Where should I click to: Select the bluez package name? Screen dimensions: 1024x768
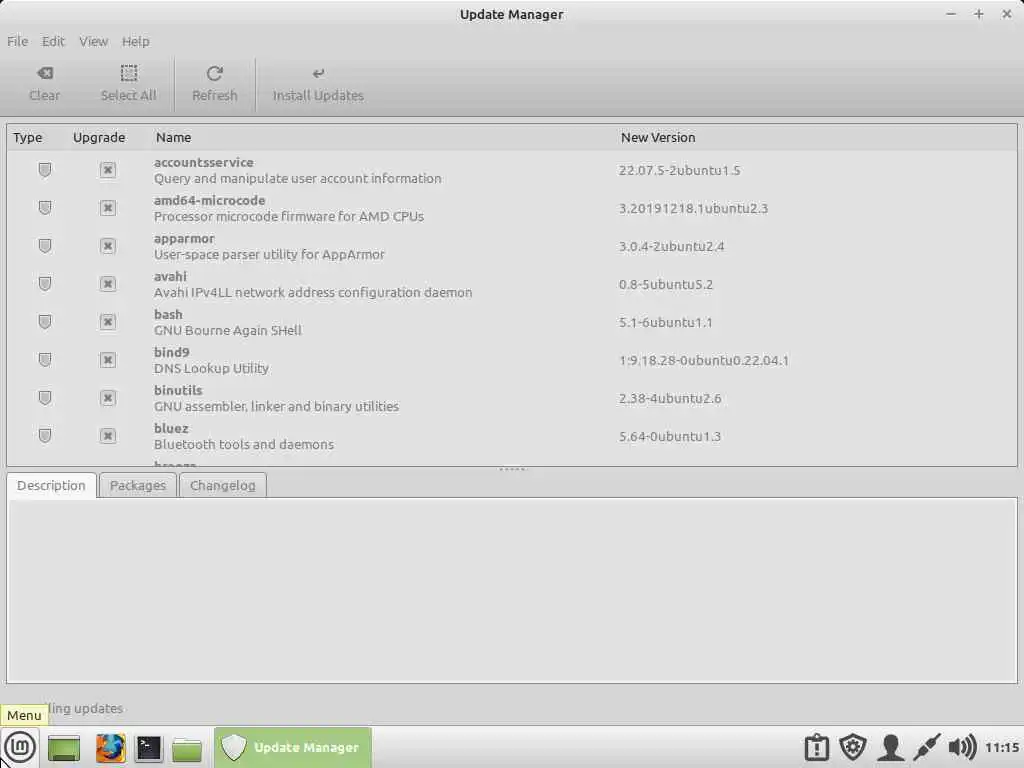click(171, 428)
